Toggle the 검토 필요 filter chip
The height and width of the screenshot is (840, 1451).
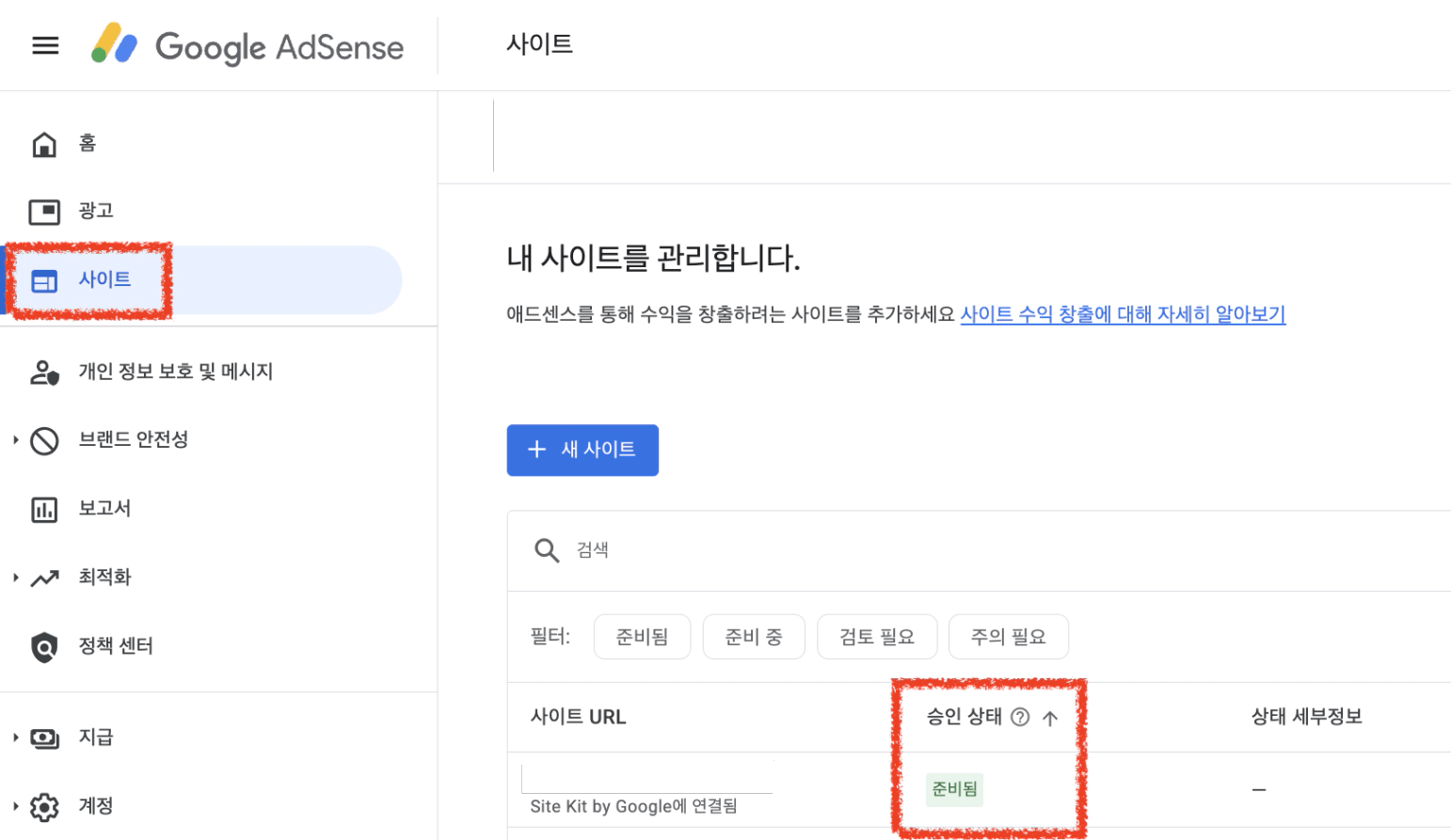click(877, 637)
